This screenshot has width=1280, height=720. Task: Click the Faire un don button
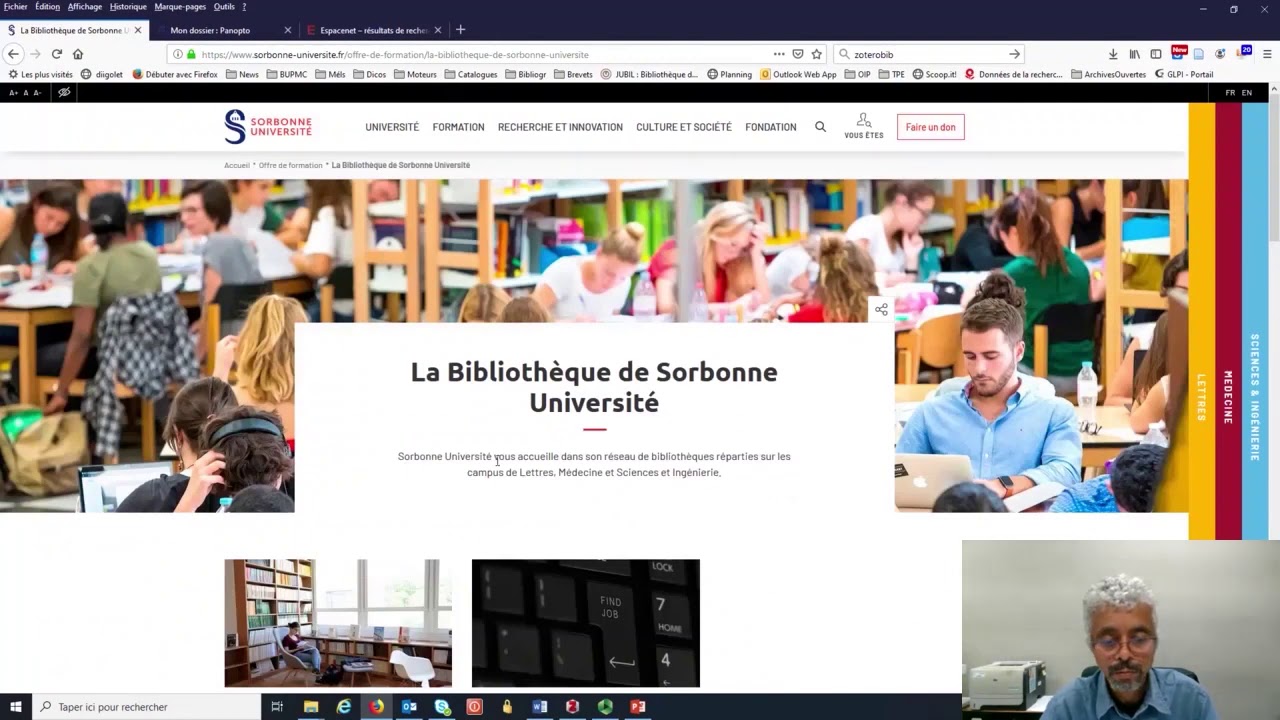[x=931, y=127]
